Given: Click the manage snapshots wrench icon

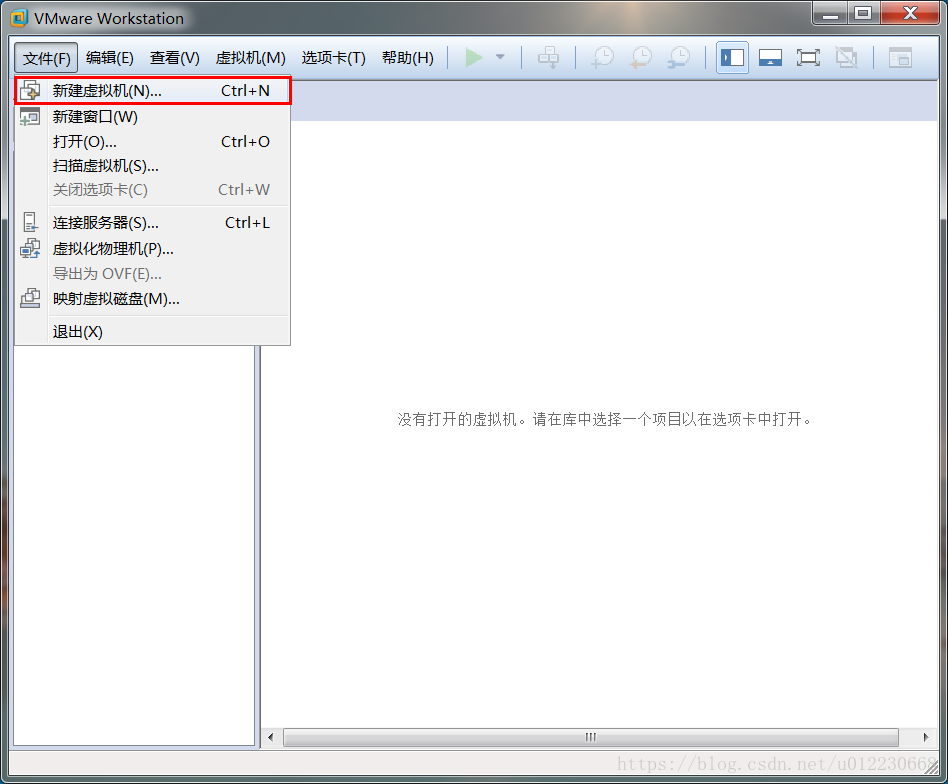Looking at the screenshot, I should [x=679, y=57].
